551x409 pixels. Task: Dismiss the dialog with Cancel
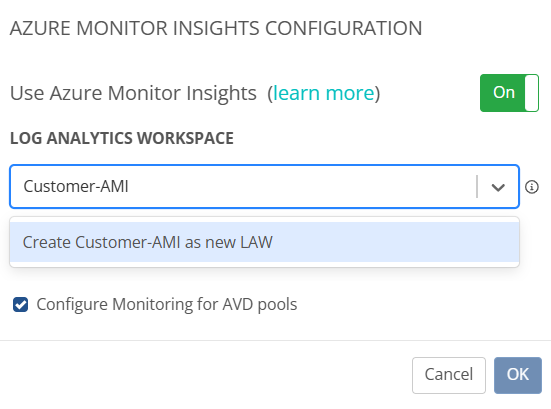[x=449, y=375]
